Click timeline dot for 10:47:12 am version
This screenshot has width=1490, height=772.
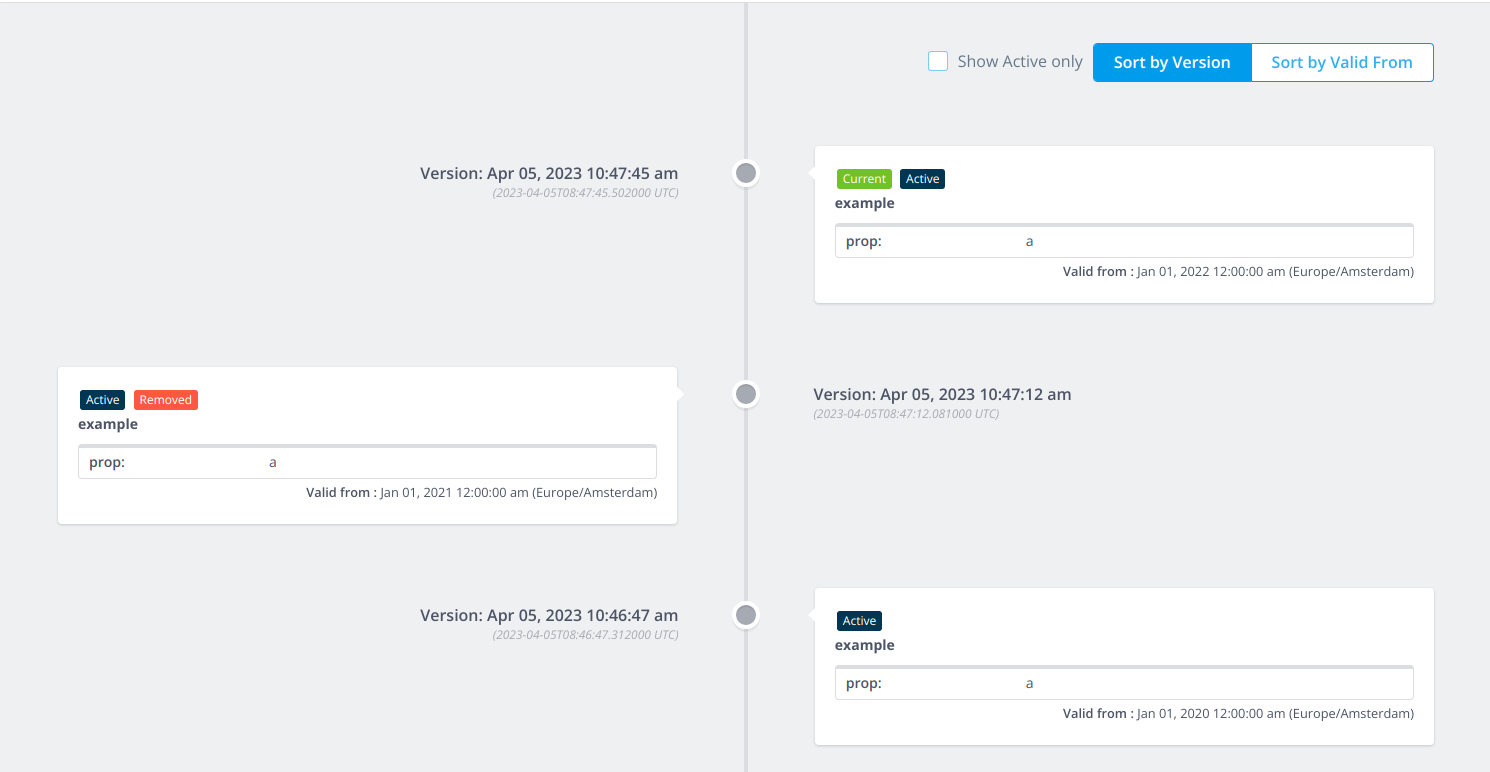pos(745,394)
